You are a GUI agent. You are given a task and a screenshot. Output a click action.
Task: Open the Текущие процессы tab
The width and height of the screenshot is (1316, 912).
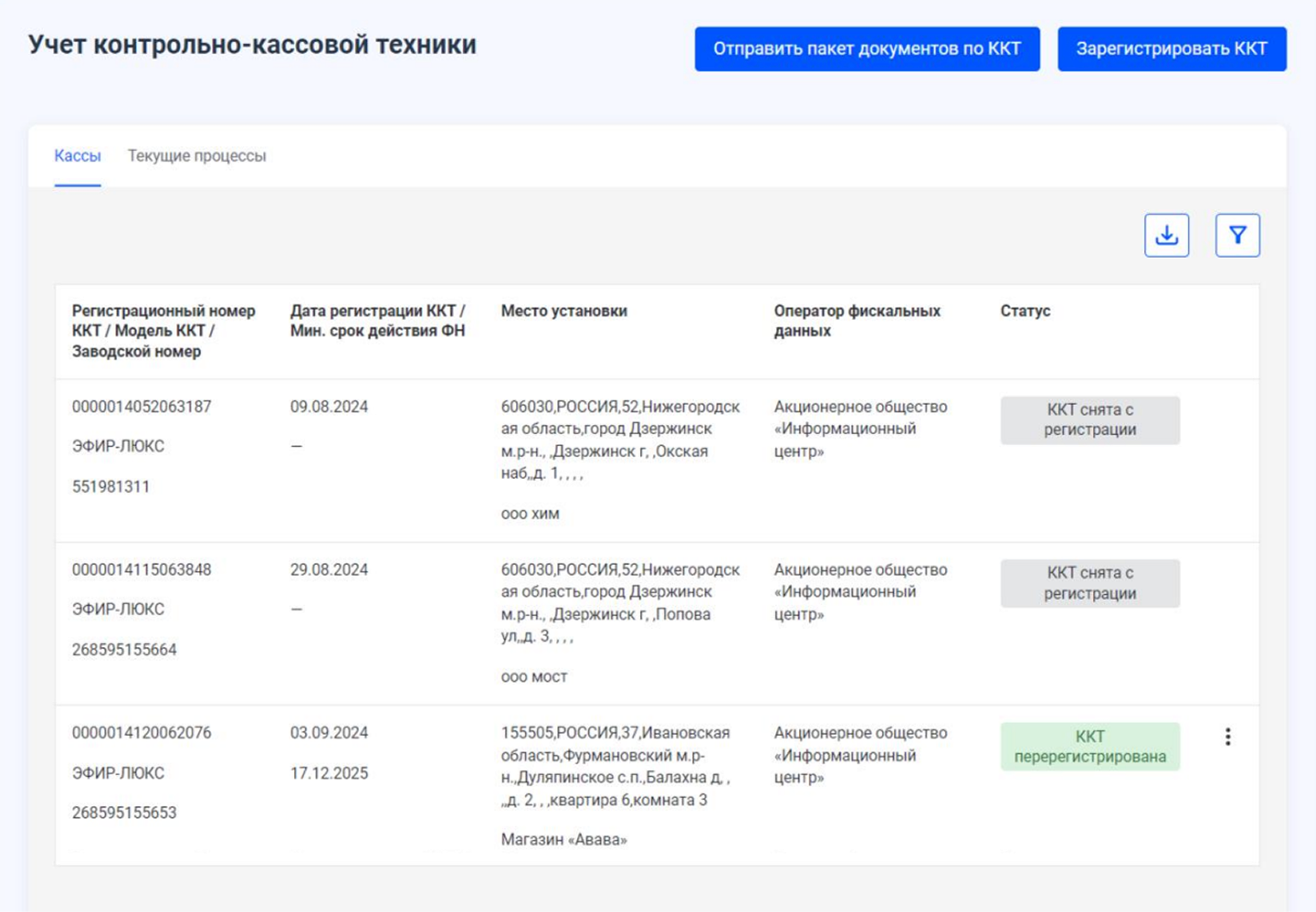click(197, 156)
